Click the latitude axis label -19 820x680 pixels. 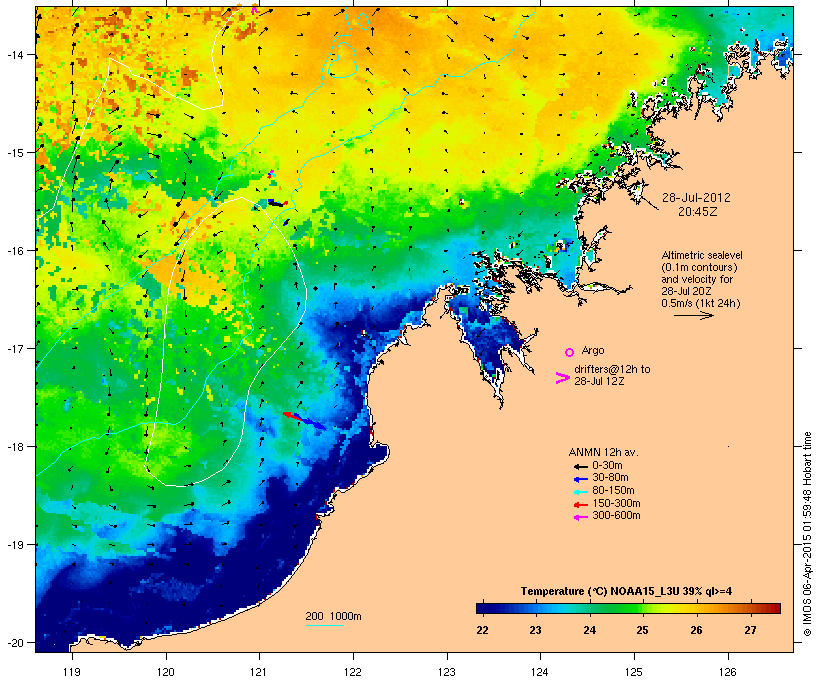[x=14, y=545]
